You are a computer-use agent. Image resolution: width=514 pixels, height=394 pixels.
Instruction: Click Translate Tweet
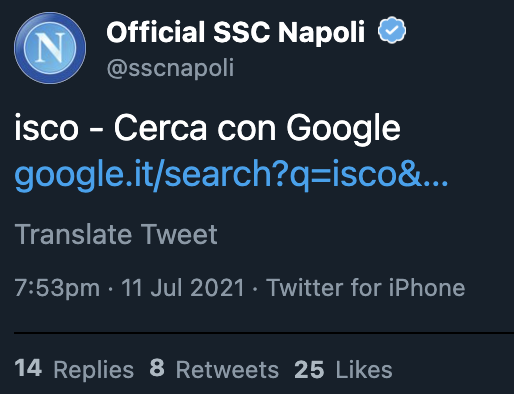(x=116, y=234)
